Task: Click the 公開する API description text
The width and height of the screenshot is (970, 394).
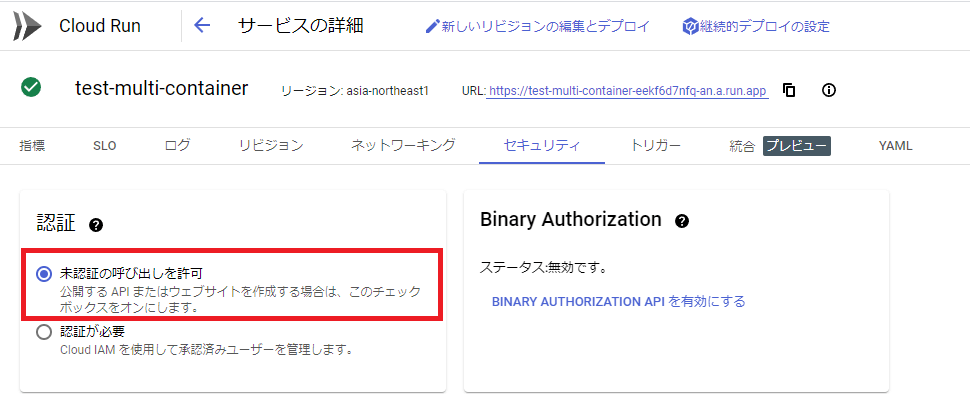Action: 240,298
